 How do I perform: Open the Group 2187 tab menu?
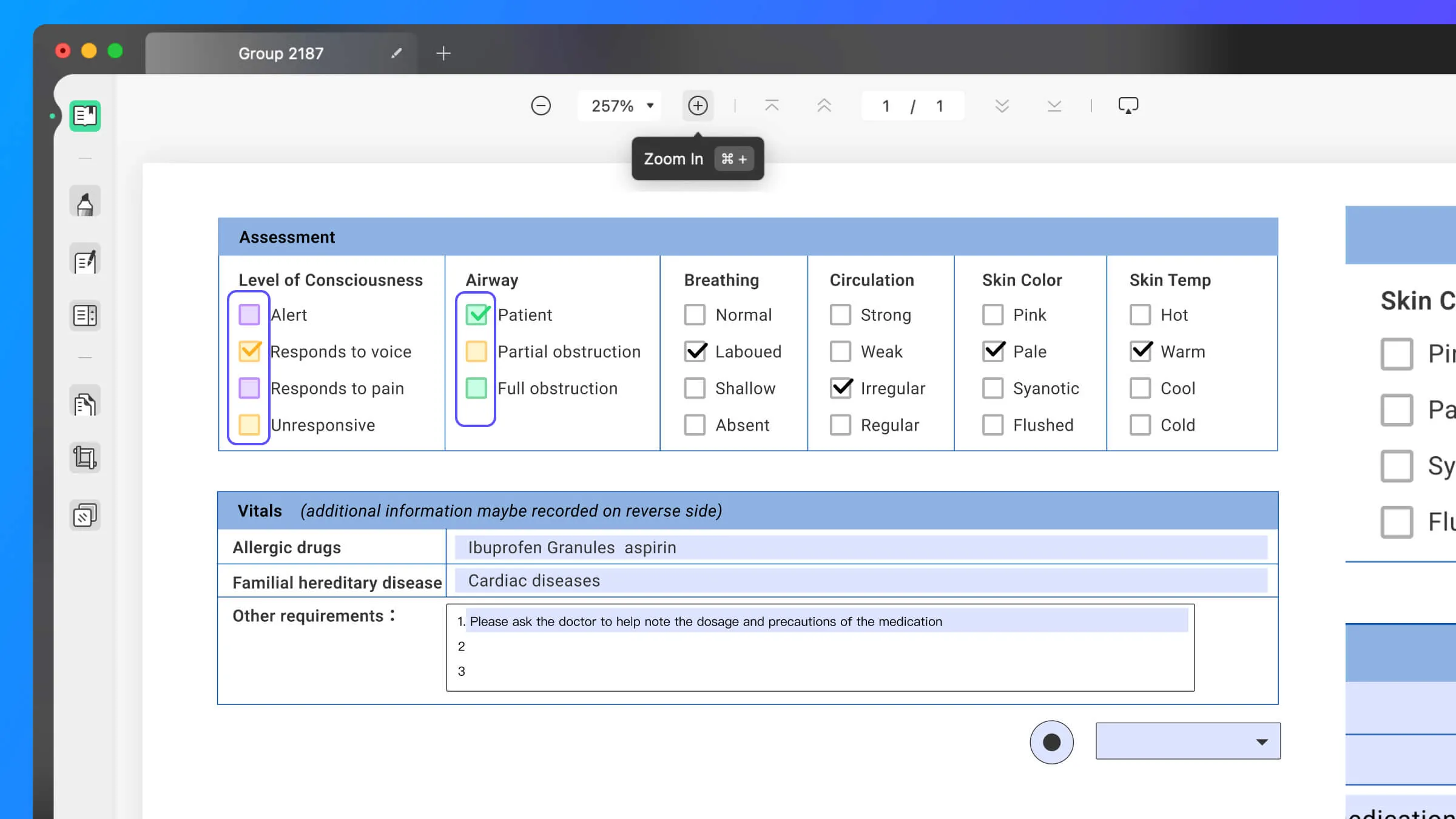[280, 53]
